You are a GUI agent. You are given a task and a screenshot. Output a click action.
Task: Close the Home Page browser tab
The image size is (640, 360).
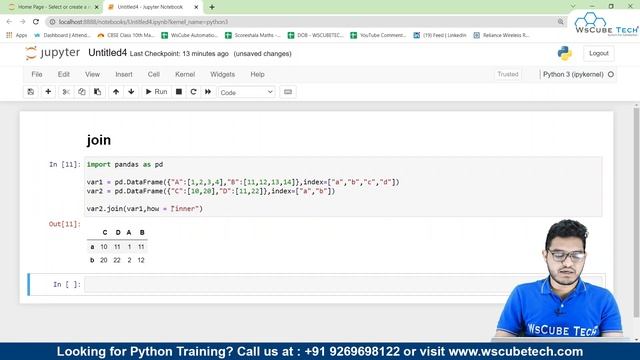[x=97, y=7]
